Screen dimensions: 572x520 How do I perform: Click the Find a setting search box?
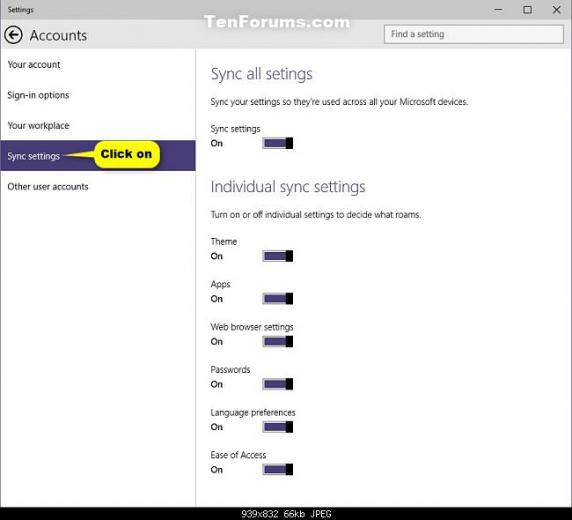click(474, 34)
